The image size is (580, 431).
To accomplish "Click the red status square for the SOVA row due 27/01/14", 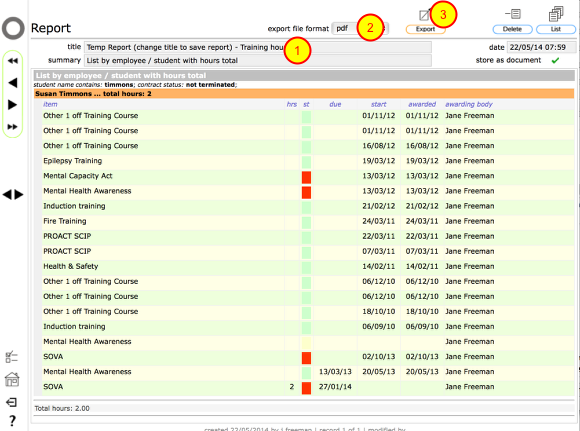I will point(306,388).
